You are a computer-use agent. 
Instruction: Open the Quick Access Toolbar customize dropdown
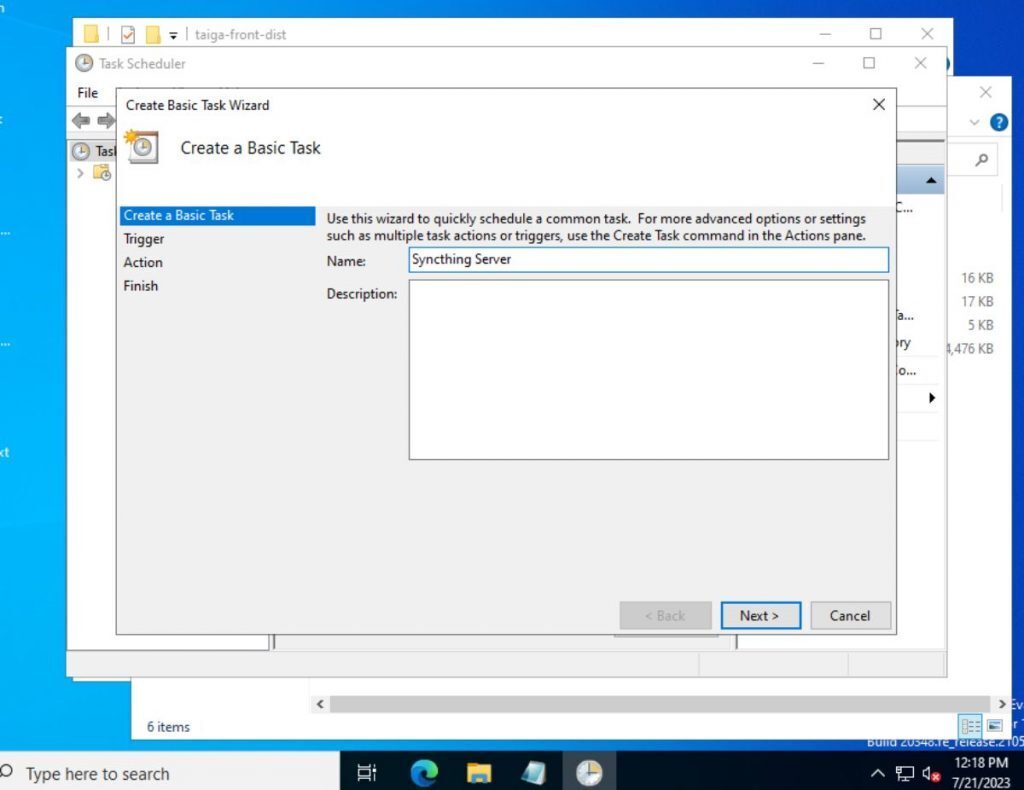pyautogui.click(x=173, y=34)
